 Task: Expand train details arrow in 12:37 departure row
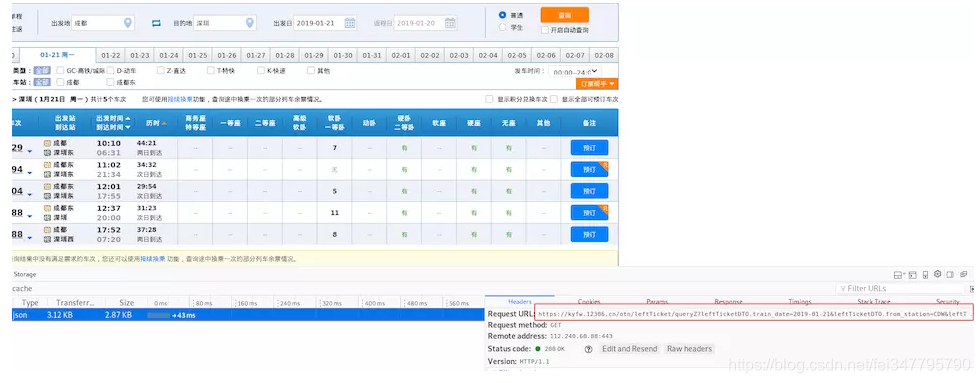point(29,216)
